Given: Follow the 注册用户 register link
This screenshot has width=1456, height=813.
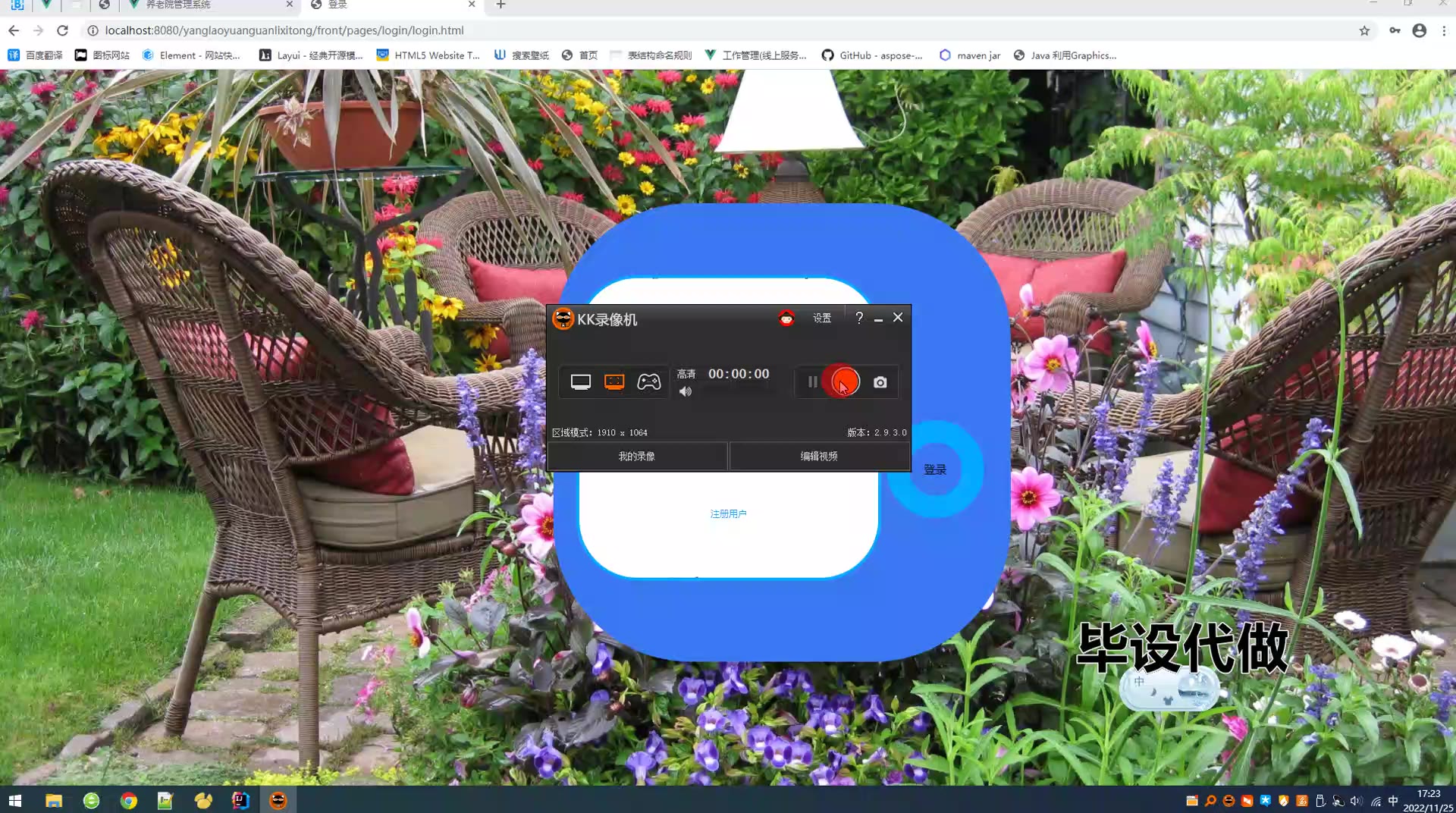Looking at the screenshot, I should click(x=728, y=513).
